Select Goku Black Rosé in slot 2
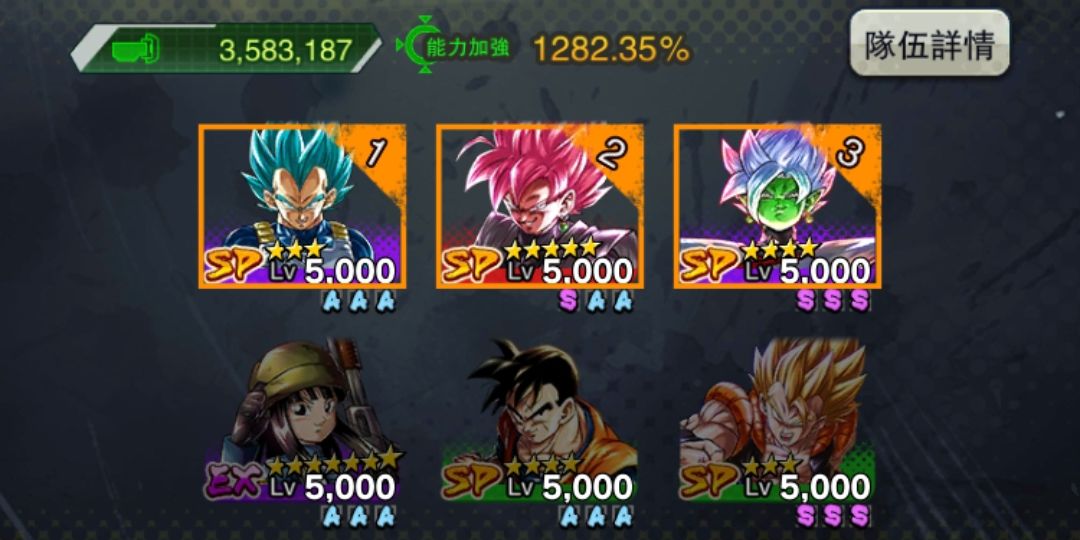1080x540 pixels. pos(540,206)
